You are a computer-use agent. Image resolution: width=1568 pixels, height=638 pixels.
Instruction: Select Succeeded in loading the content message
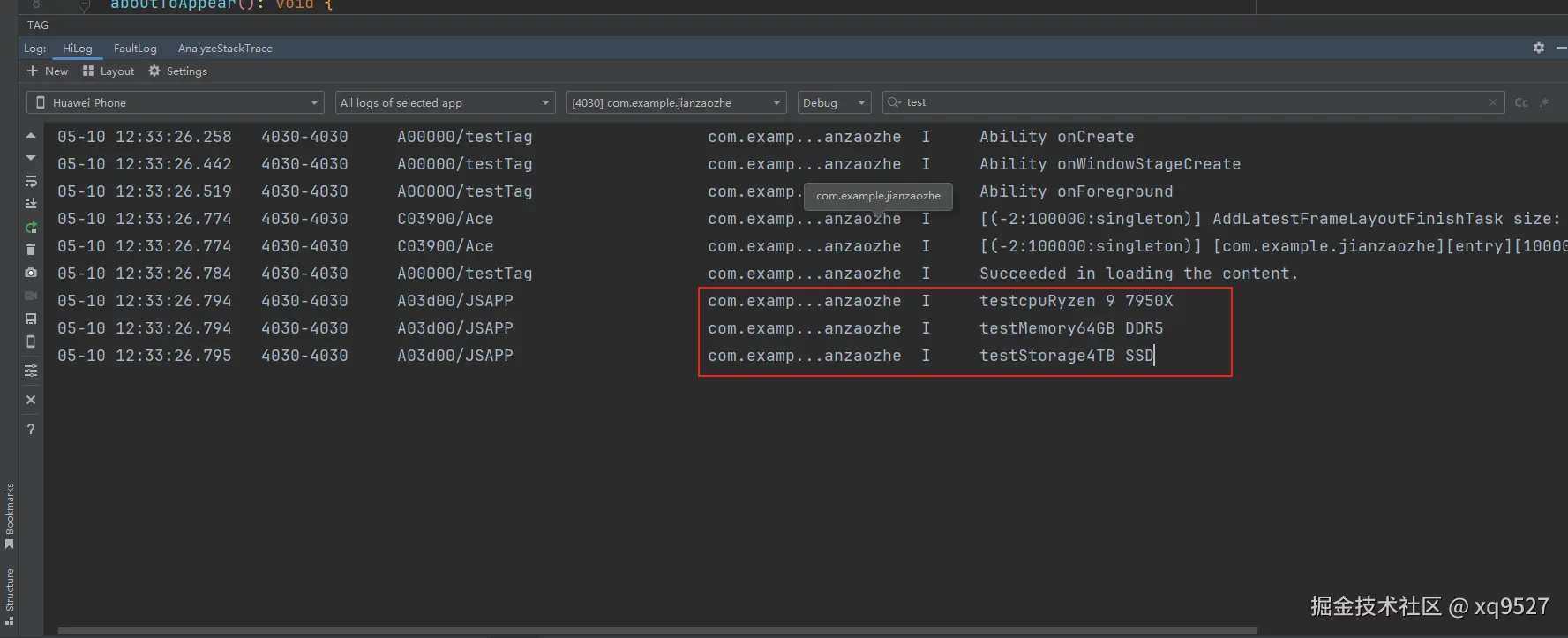point(1138,274)
